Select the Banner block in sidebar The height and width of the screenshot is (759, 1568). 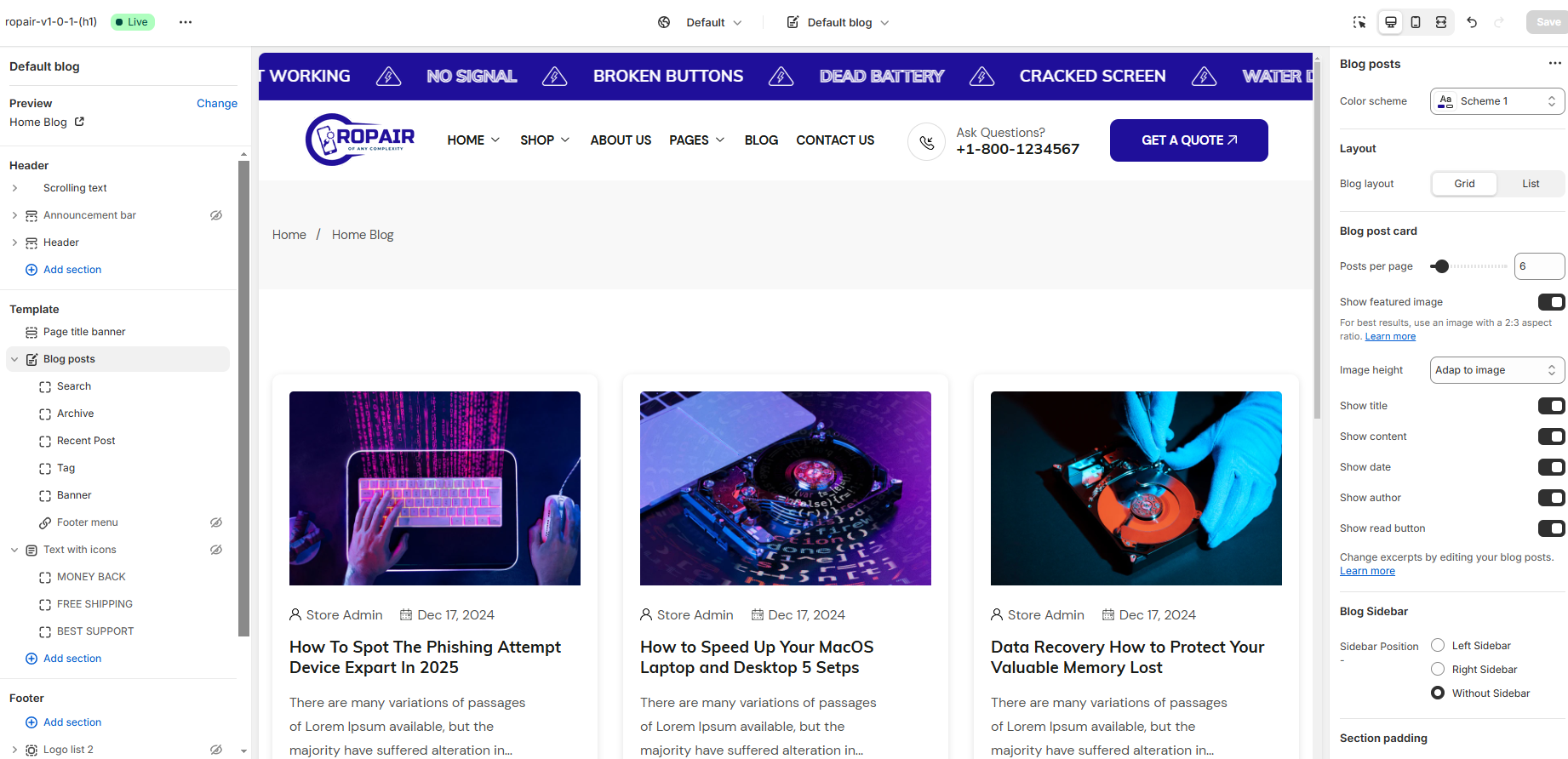pos(74,495)
